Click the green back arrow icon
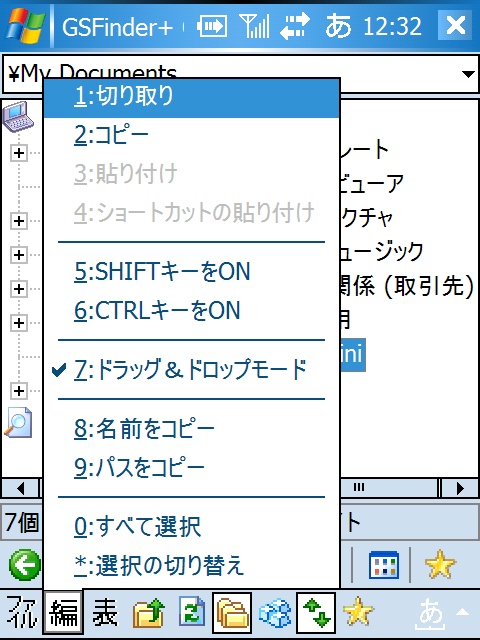The height and width of the screenshot is (640, 480). tap(24, 565)
